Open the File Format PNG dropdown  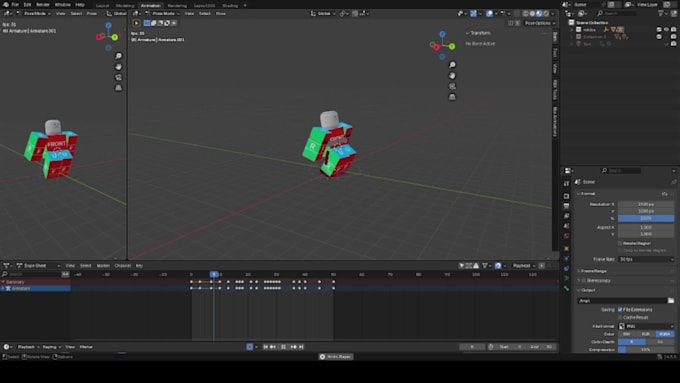[646, 326]
